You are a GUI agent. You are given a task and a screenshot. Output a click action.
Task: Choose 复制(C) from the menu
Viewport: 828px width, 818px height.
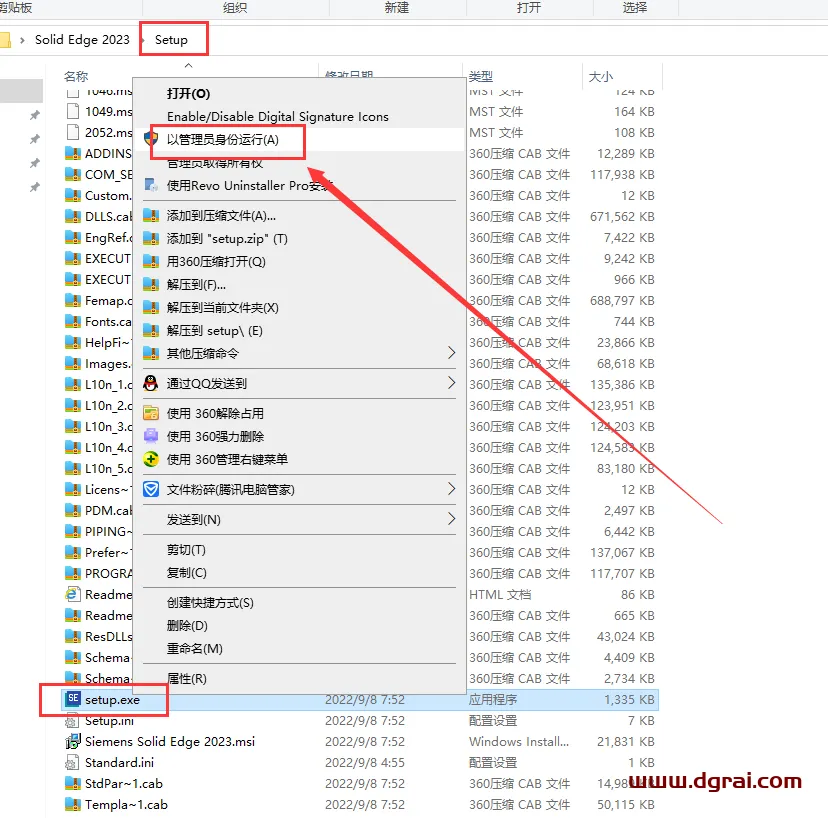coord(186,572)
